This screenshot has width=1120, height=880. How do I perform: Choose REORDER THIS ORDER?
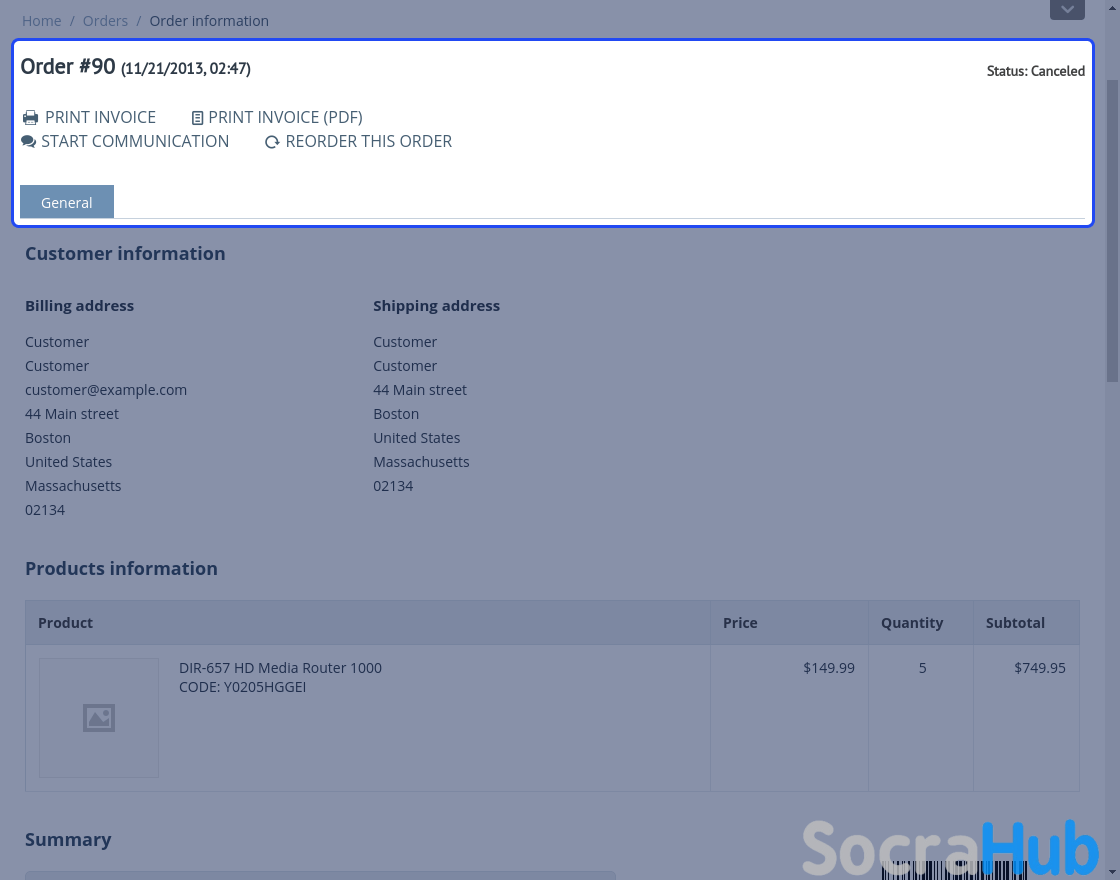pos(368,141)
